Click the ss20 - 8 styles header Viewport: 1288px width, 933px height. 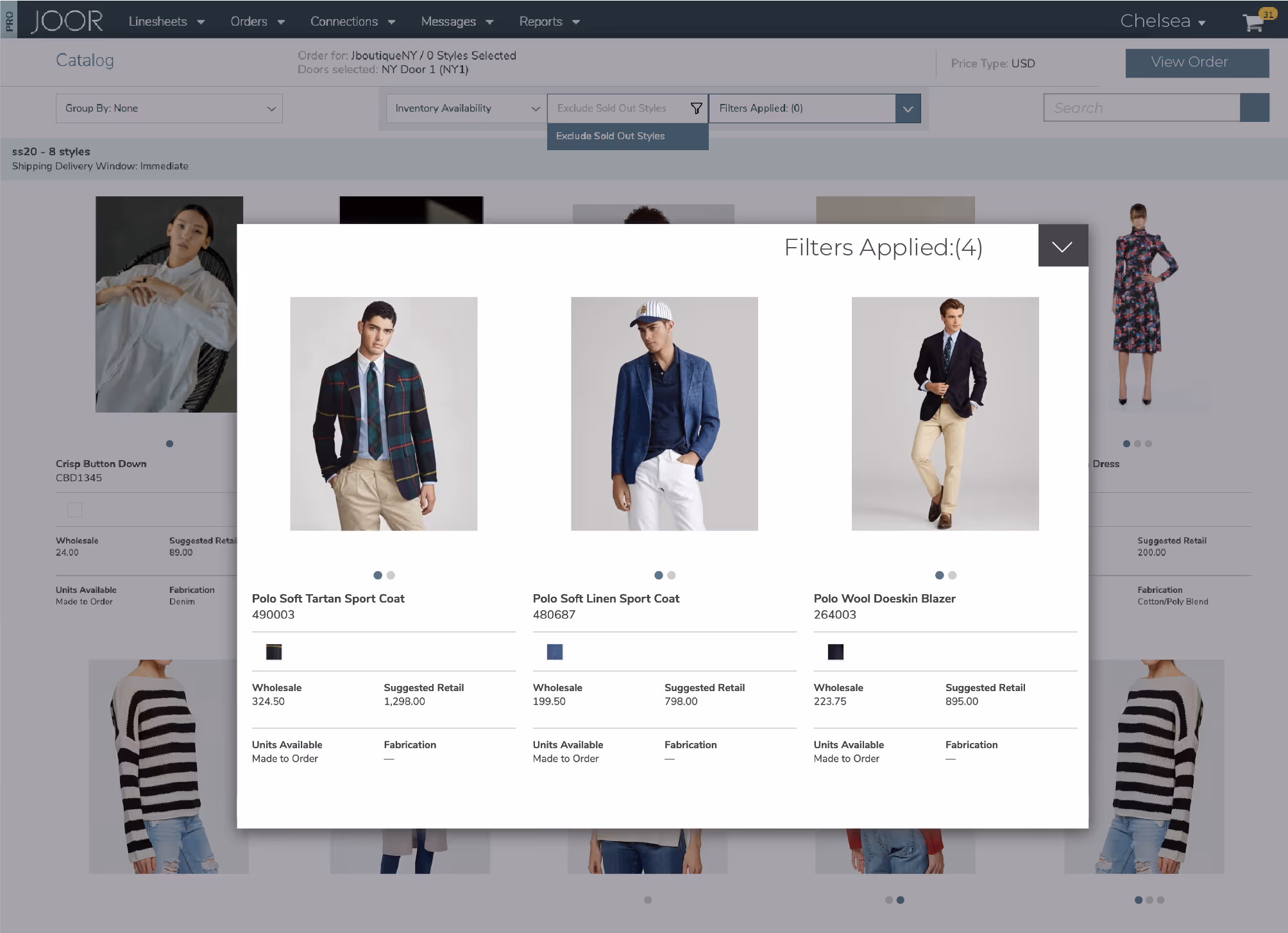point(51,152)
